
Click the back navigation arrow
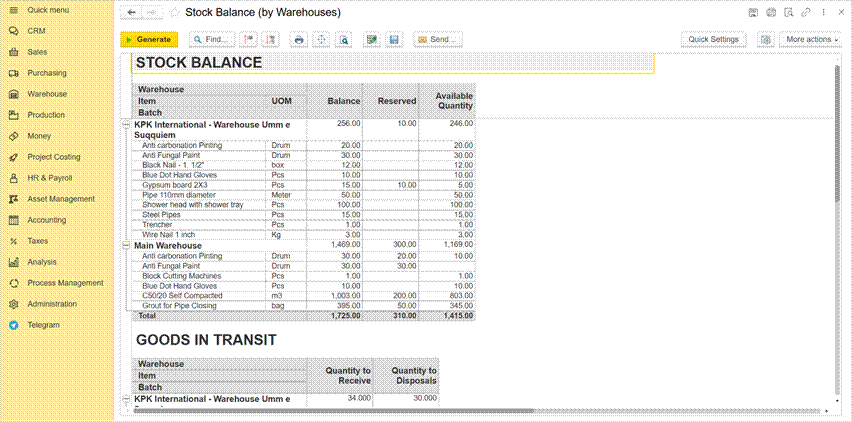pyautogui.click(x=132, y=13)
